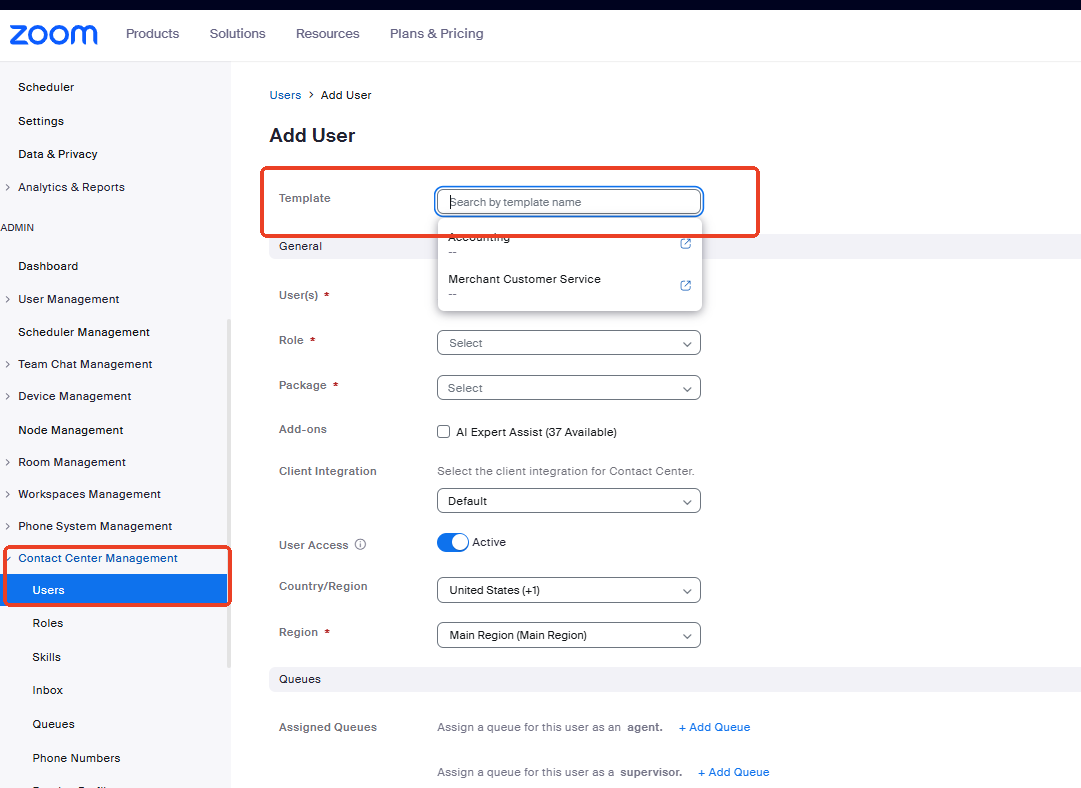The image size is (1081, 788).
Task: Expand Room Management sidebar item
Action: pos(8,463)
